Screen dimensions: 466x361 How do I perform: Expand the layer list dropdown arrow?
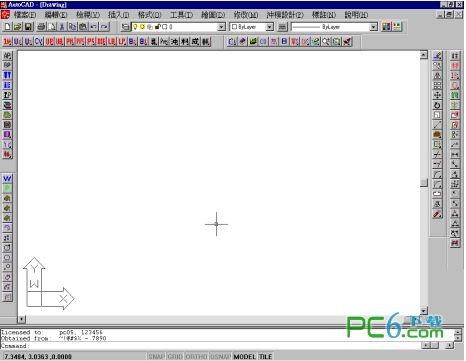tap(221, 27)
